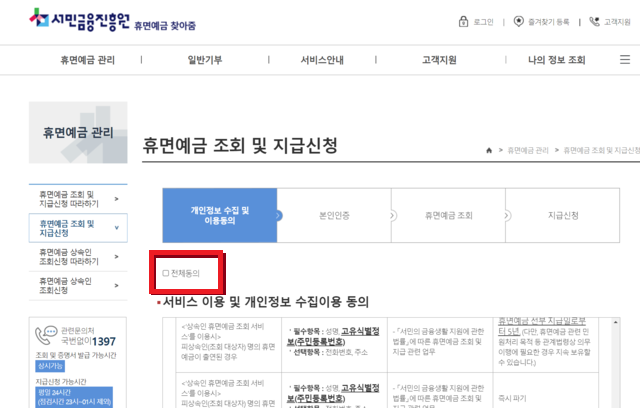Viewport: 640px width, 408px height.
Task: Open the 고객지원 link in top header
Action: pos(617,22)
